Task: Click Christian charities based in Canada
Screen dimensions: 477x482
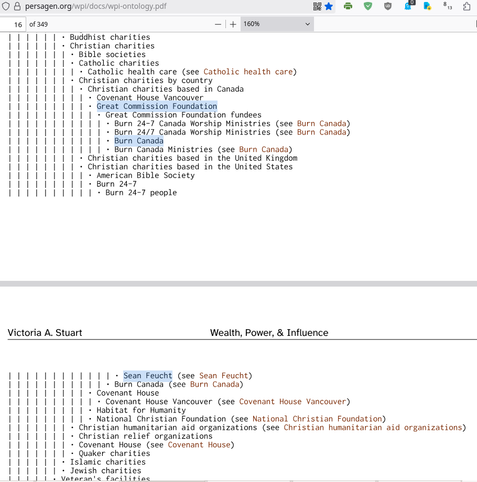Action: click(x=165, y=89)
